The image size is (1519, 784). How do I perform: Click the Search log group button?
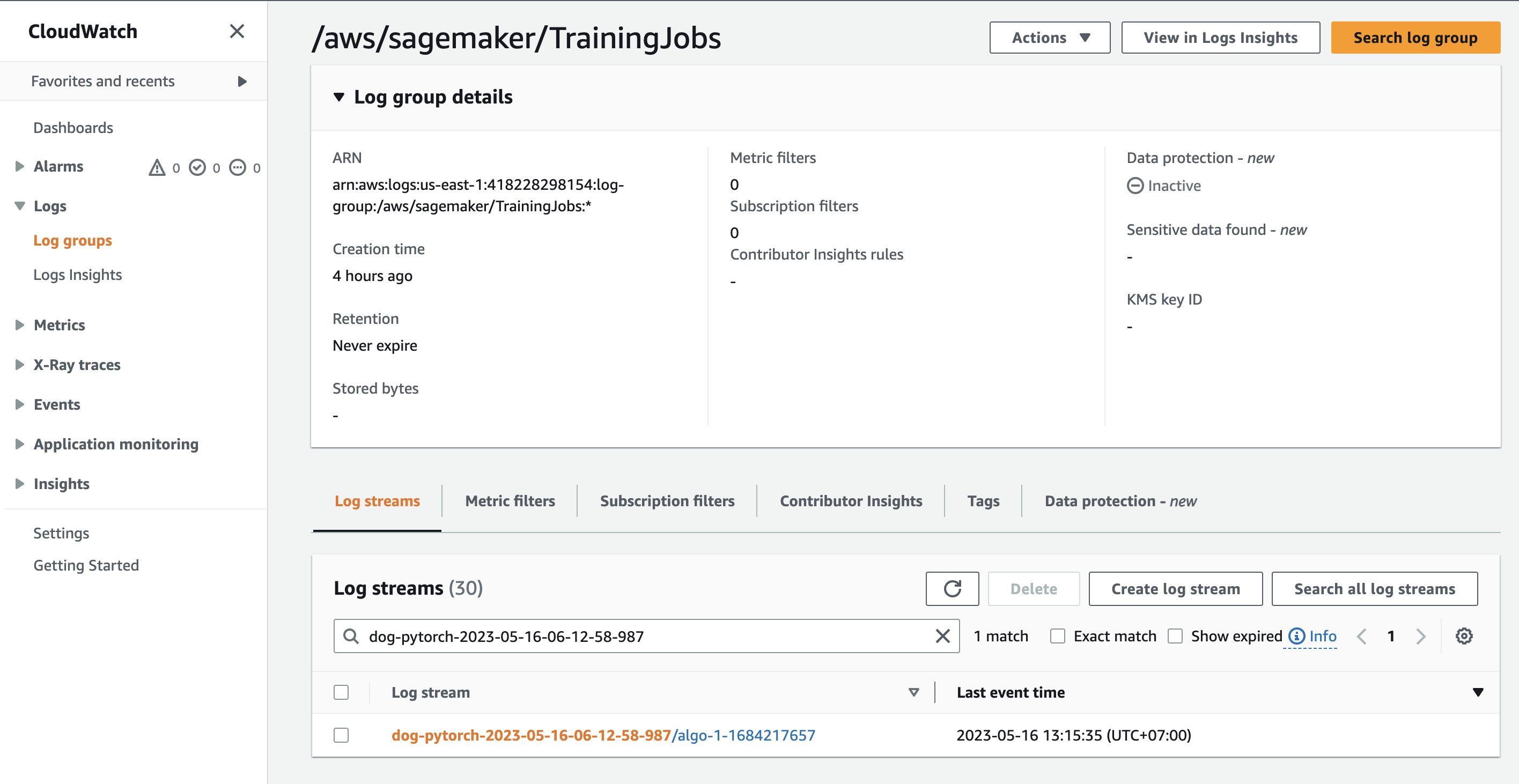point(1414,38)
